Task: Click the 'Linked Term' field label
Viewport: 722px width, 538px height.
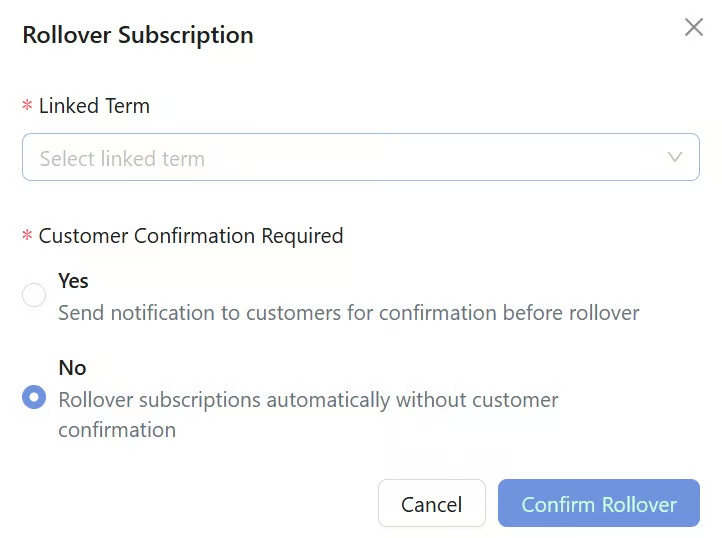Action: click(x=94, y=106)
